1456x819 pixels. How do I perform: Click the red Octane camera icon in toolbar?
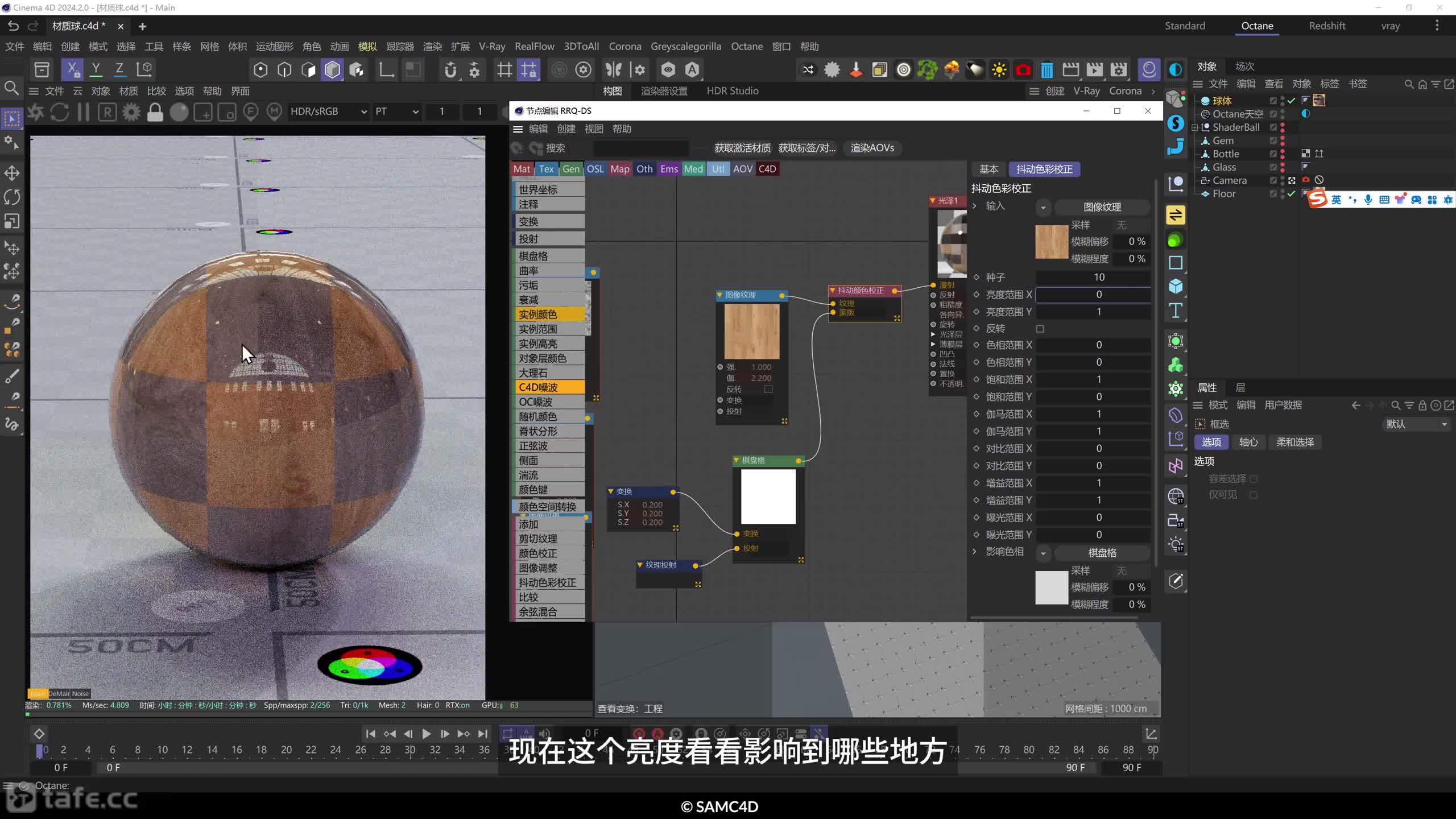coord(1023,70)
